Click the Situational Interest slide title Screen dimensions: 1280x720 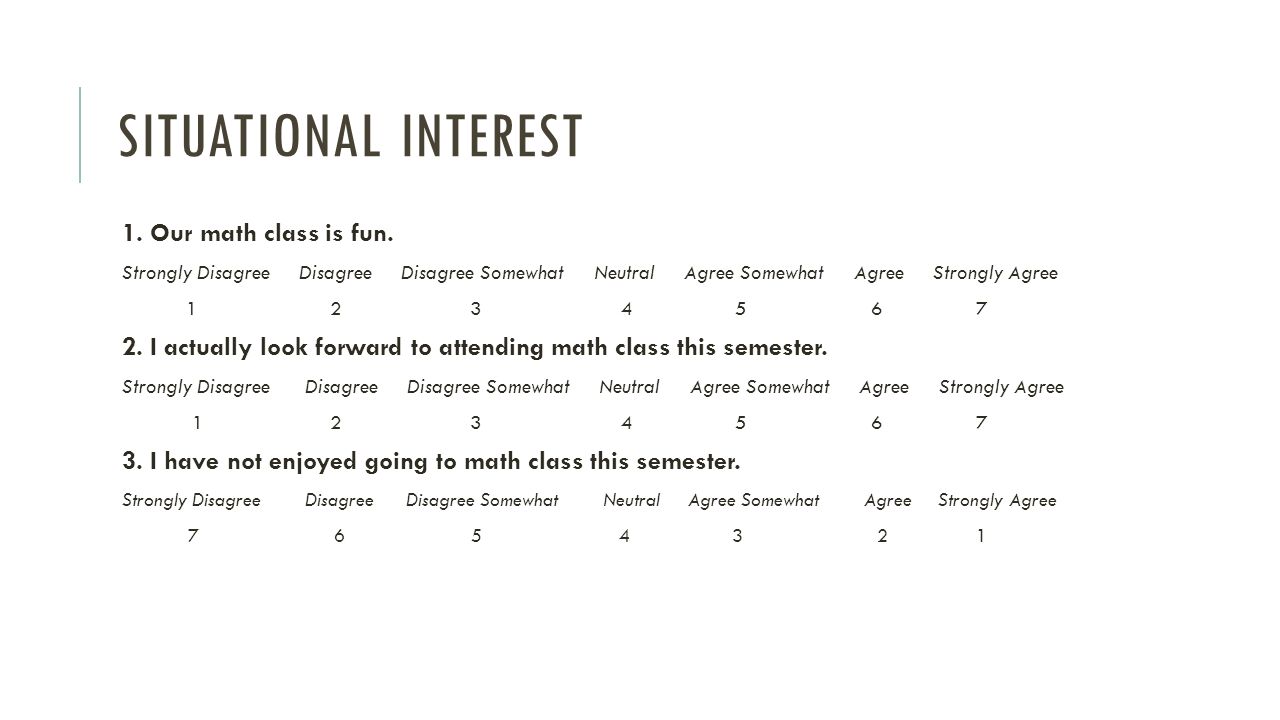pyautogui.click(x=351, y=136)
